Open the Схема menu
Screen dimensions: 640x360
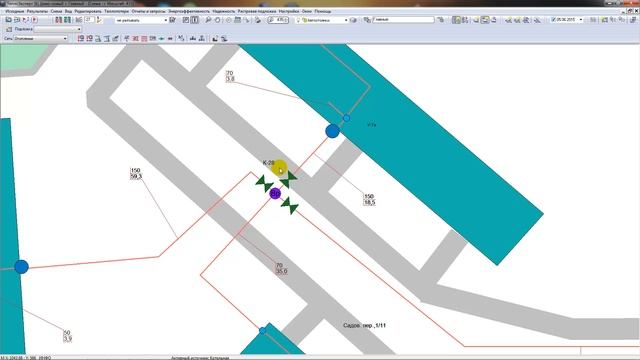[56, 11]
